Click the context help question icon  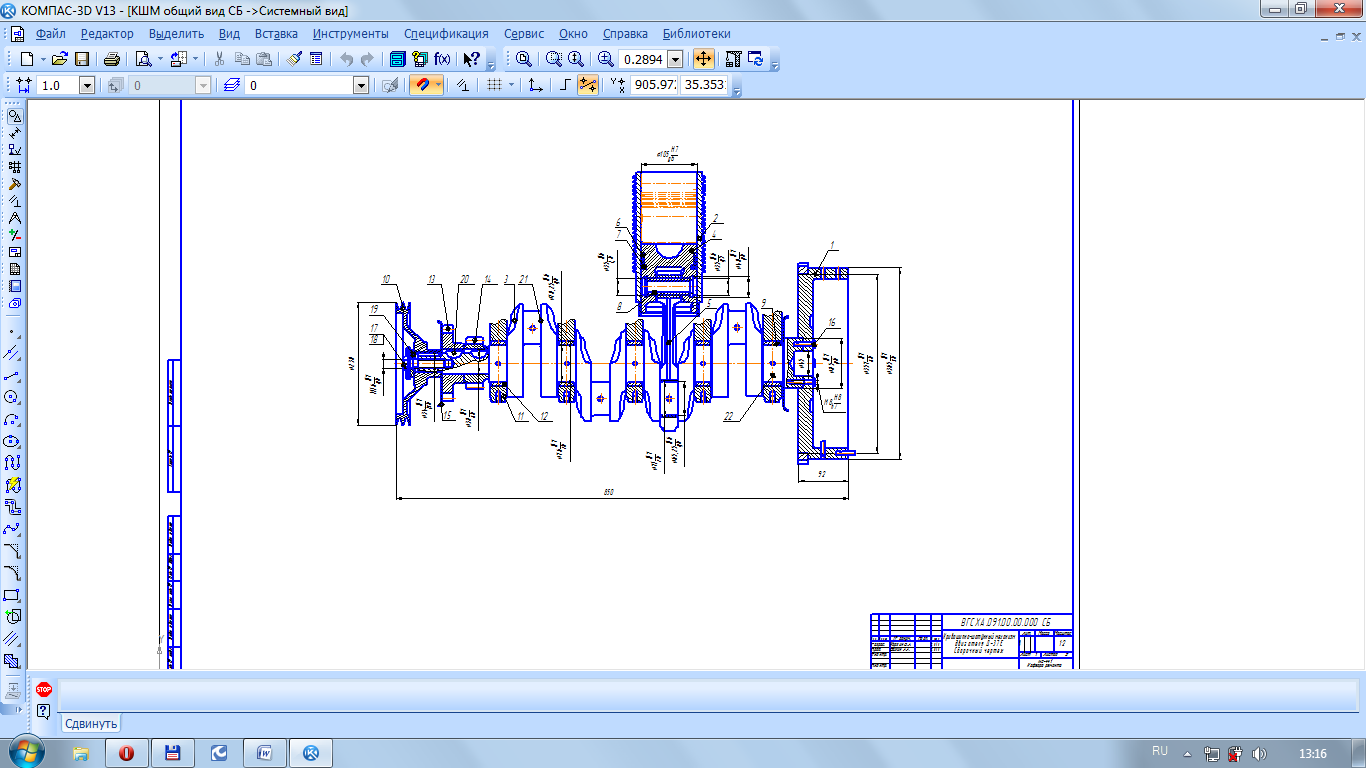click(x=43, y=712)
